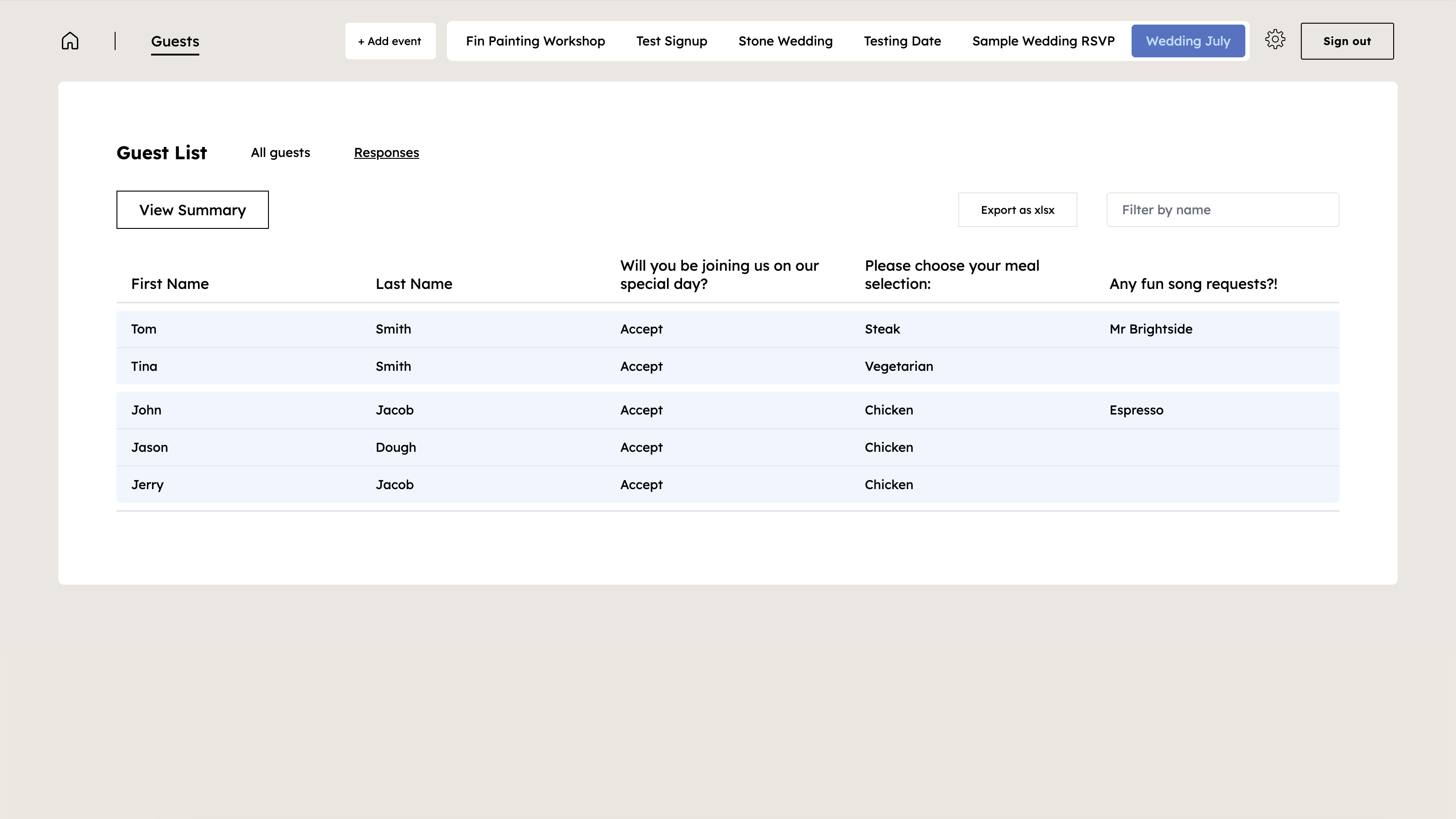
Task: Open the Stone Wedding event tab
Action: [785, 40]
